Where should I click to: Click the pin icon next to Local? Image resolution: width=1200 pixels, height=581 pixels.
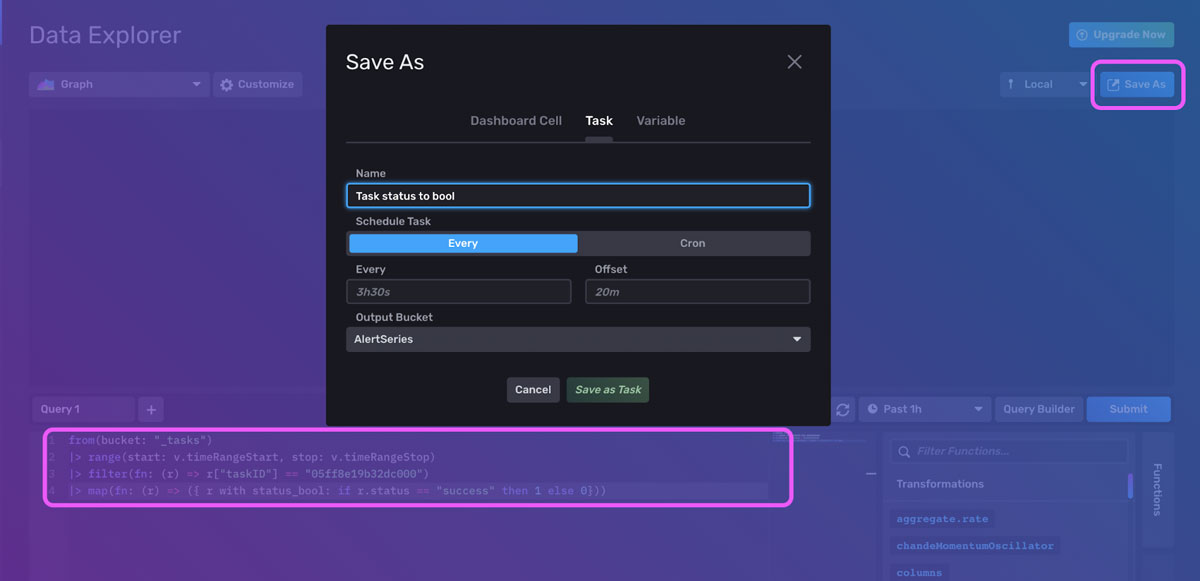[1012, 84]
